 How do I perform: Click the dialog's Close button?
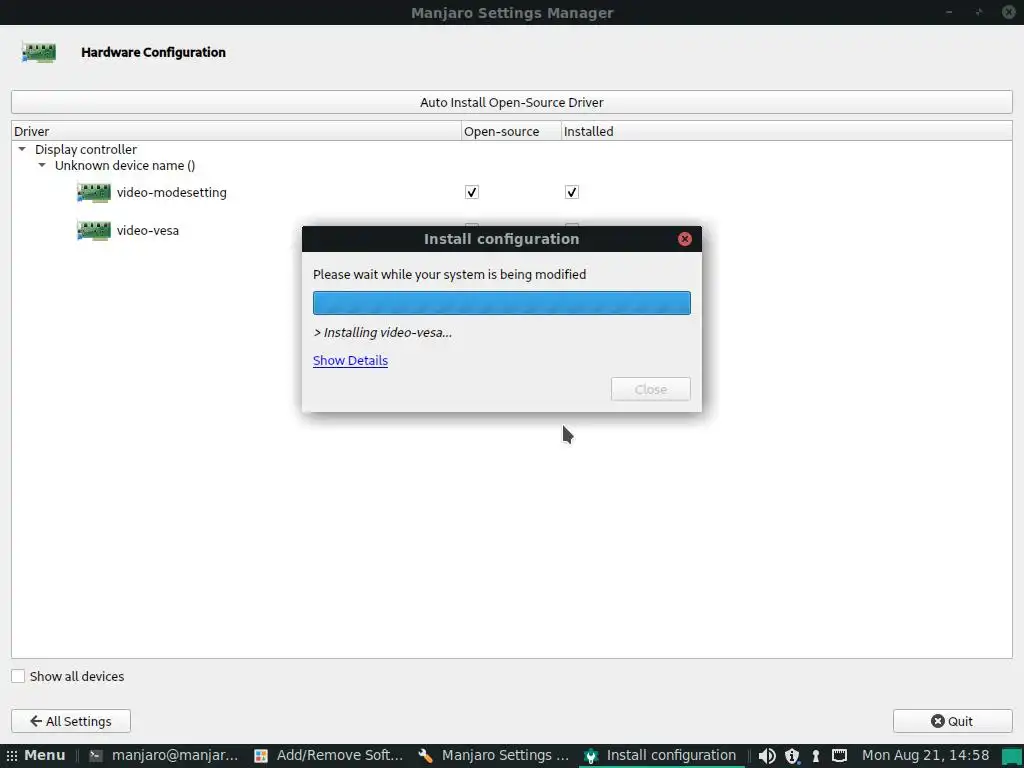650,389
